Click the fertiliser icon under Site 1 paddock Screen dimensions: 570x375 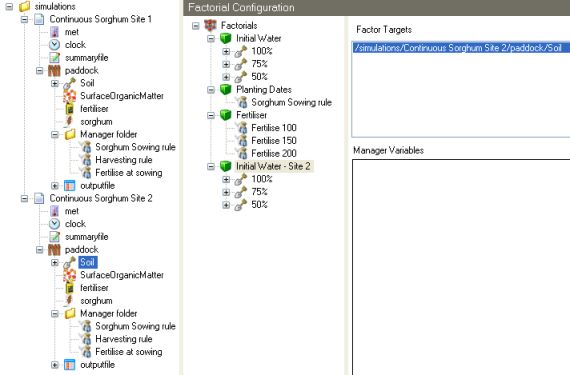[x=69, y=109]
